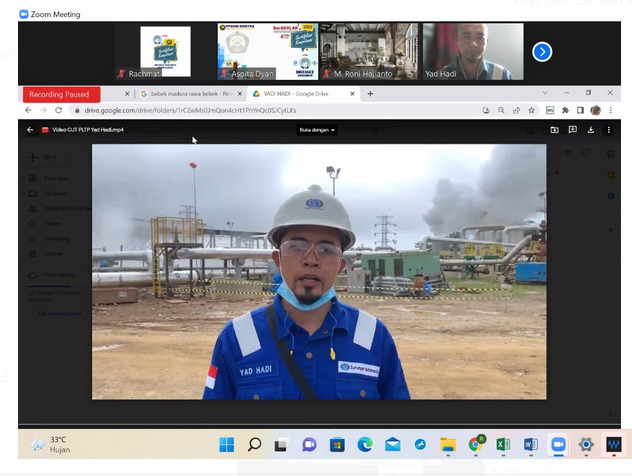Viewport: 632px width, 476px height.
Task: Open Drive preview more actions menu
Action: click(609, 130)
